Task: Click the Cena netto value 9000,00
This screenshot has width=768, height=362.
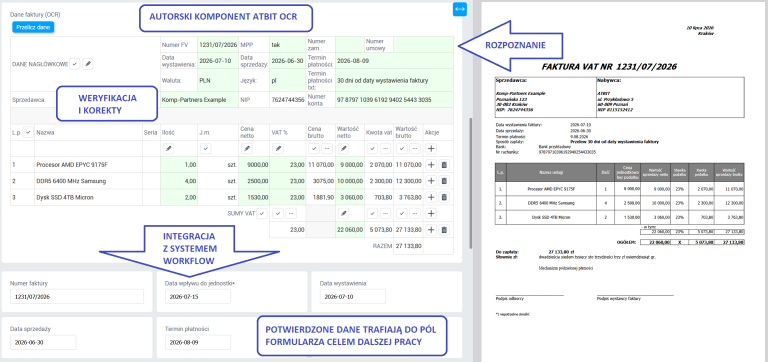Action: 258,165
